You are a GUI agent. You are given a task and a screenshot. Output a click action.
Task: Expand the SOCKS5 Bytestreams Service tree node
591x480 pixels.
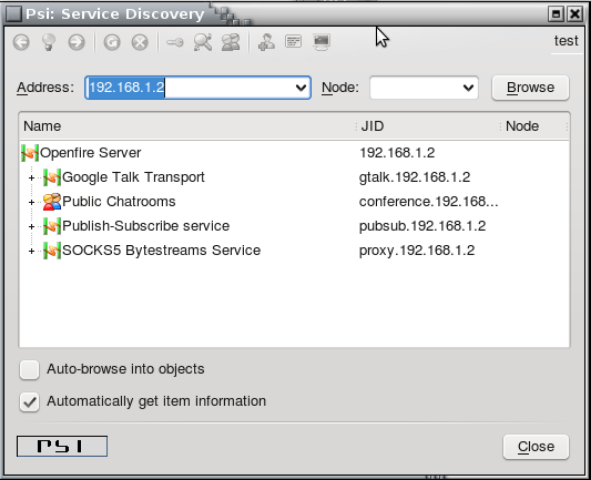point(32,251)
